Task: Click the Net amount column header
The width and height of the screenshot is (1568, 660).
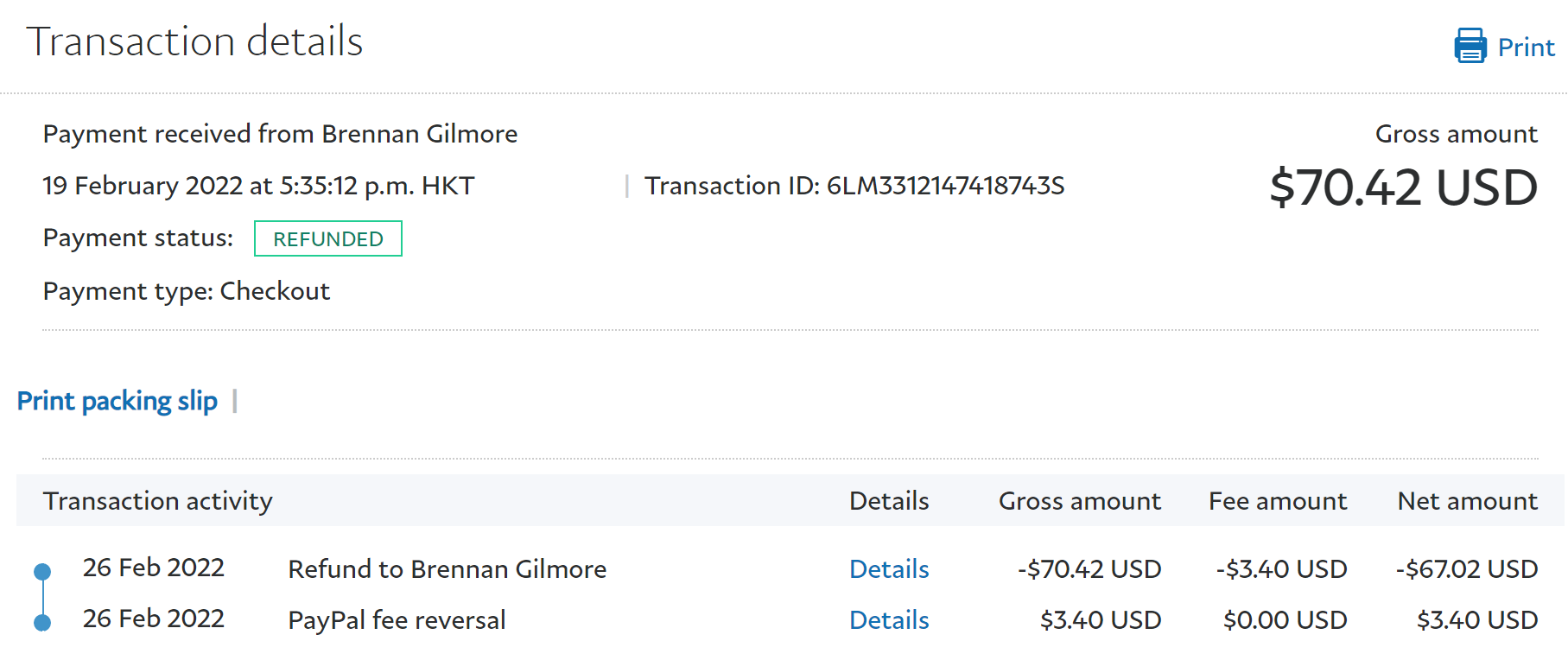Action: pyautogui.click(x=1467, y=501)
